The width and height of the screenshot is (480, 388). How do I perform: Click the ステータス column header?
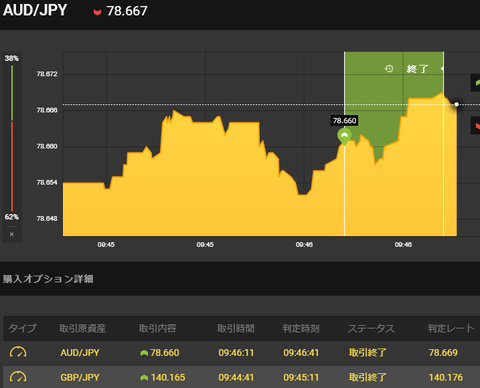pyautogui.click(x=371, y=328)
